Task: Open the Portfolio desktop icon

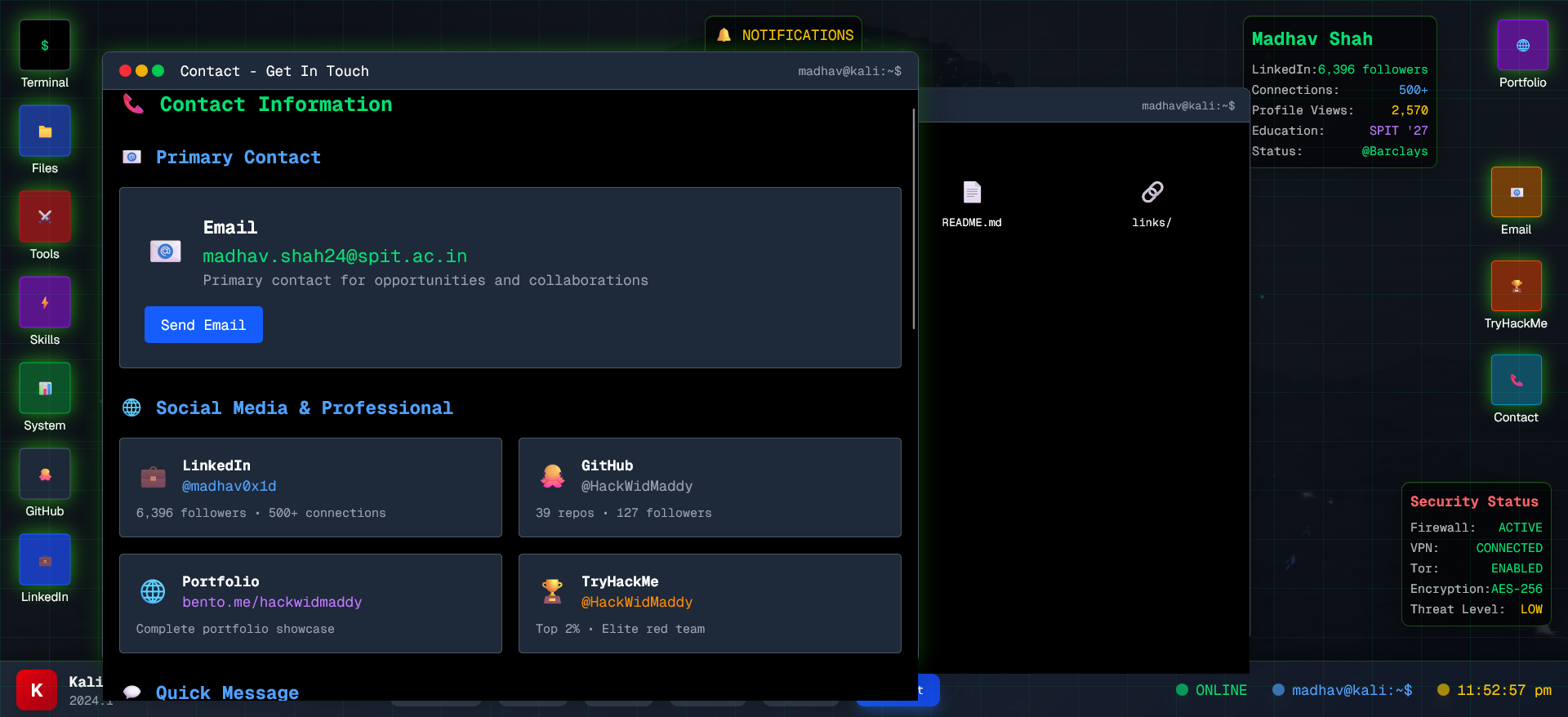Action: coord(1522,45)
